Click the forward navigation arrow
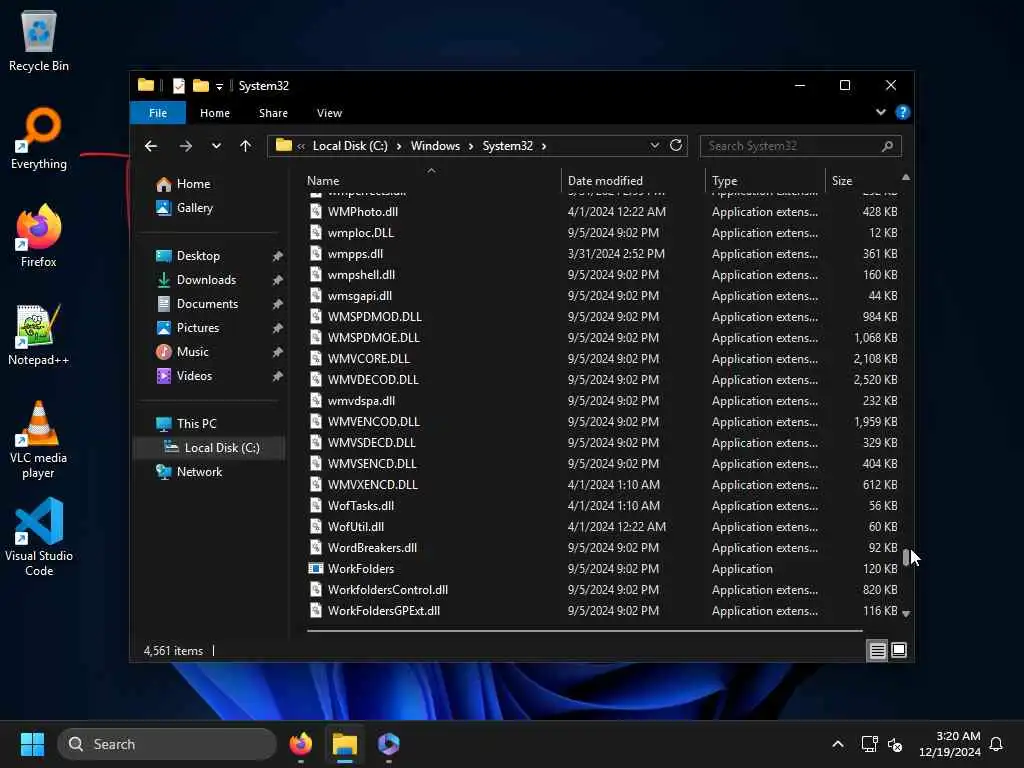This screenshot has width=1024, height=768. pyautogui.click(x=185, y=146)
